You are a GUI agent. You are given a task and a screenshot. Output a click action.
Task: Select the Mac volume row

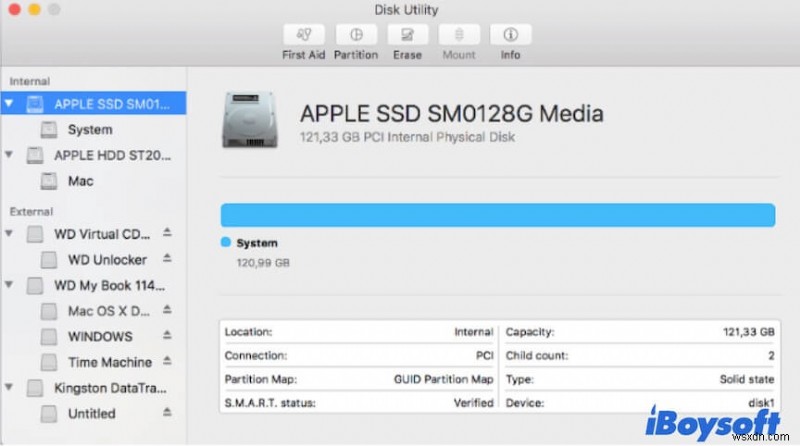[93, 181]
